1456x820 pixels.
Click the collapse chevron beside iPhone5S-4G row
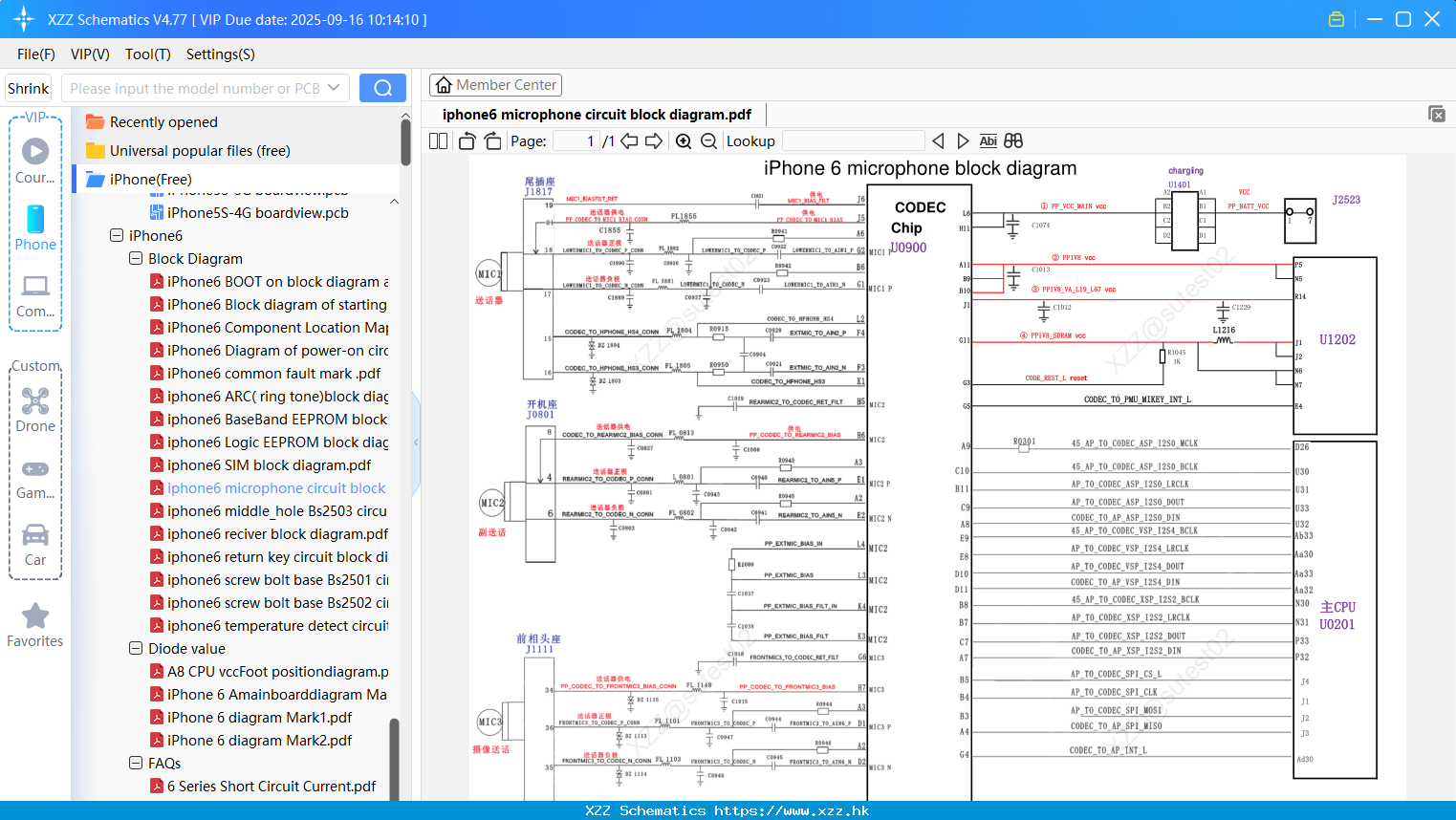click(394, 202)
